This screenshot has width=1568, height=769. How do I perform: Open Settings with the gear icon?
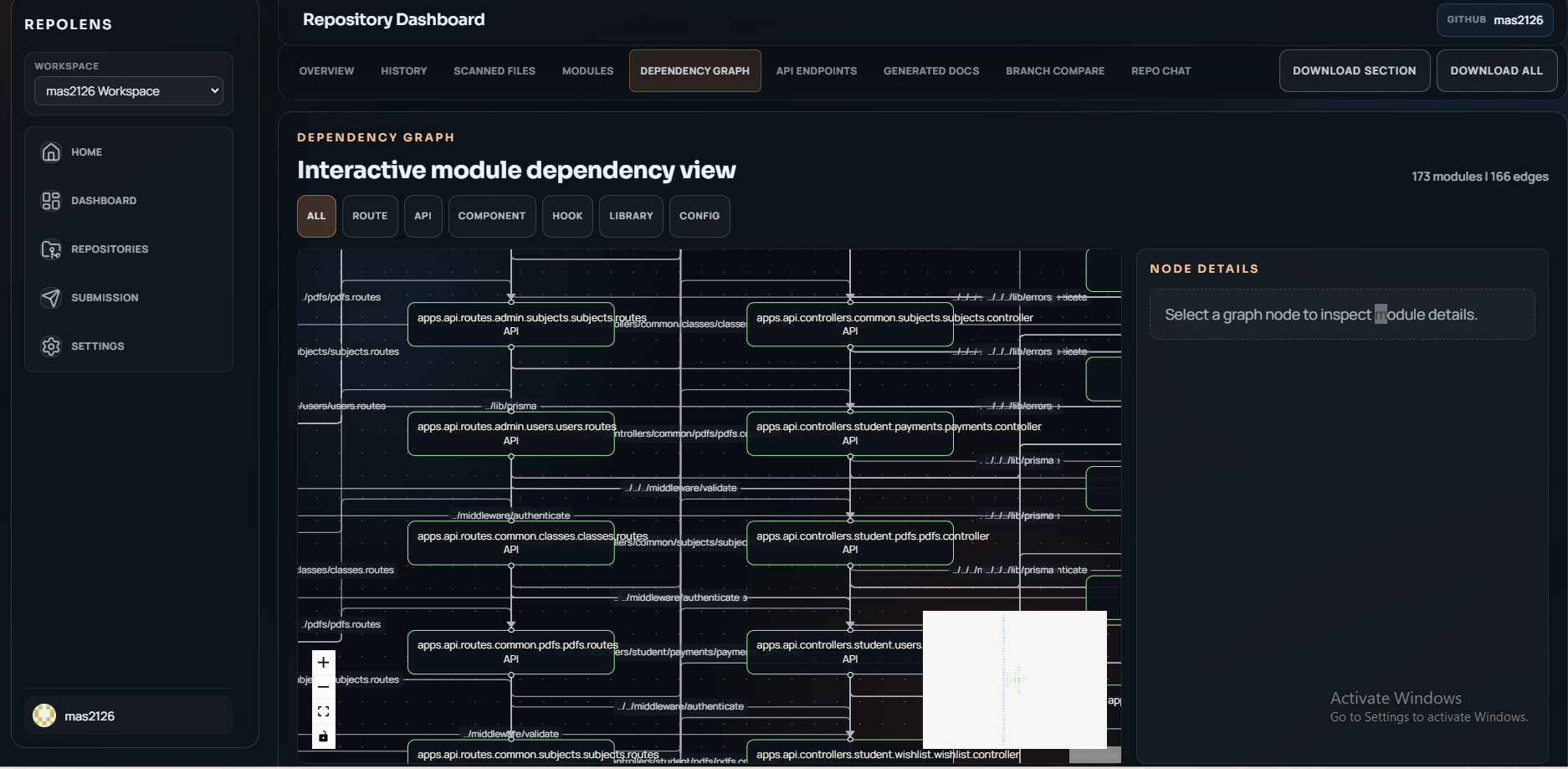[x=50, y=346]
